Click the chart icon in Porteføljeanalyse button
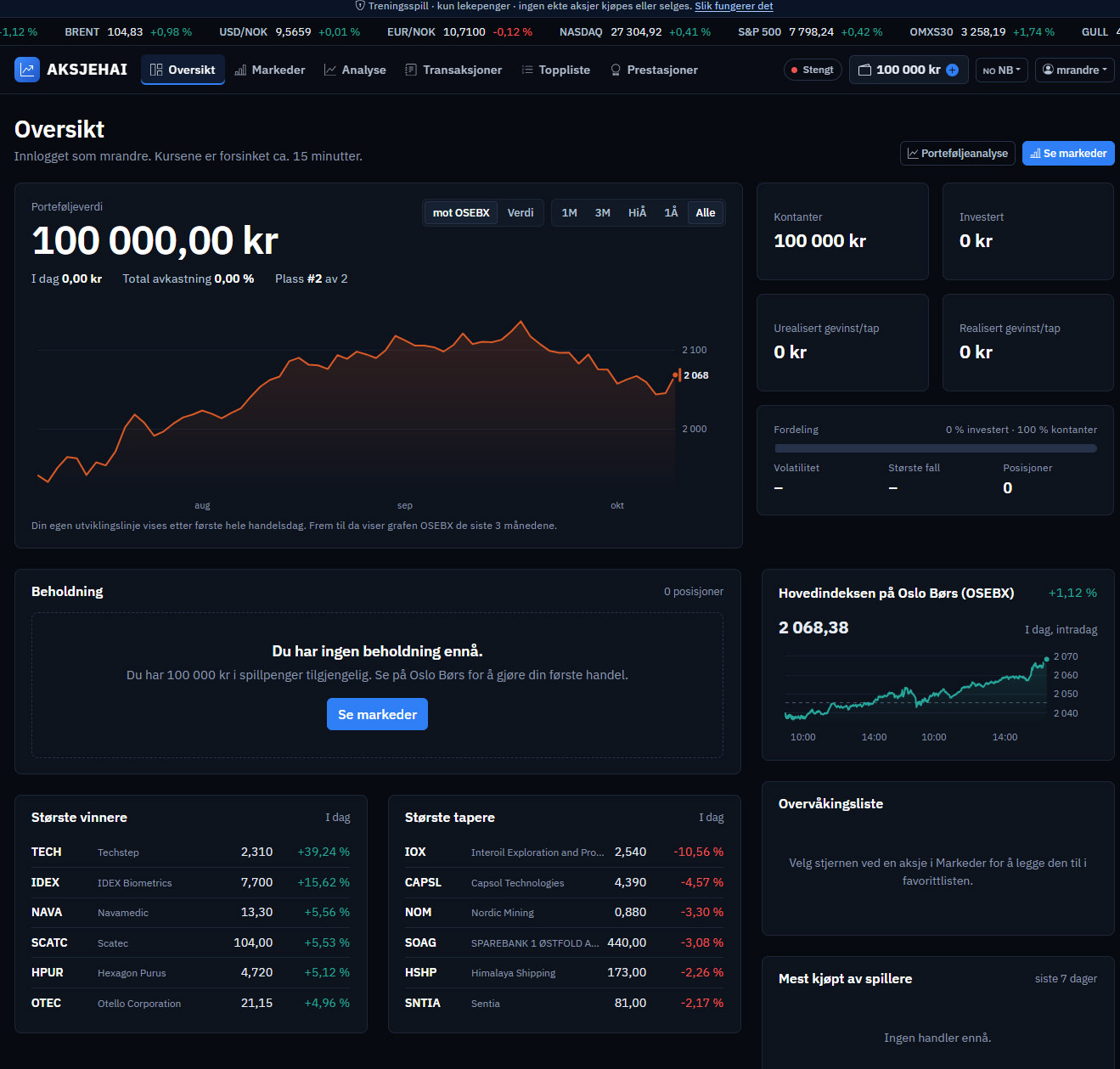 tap(913, 154)
